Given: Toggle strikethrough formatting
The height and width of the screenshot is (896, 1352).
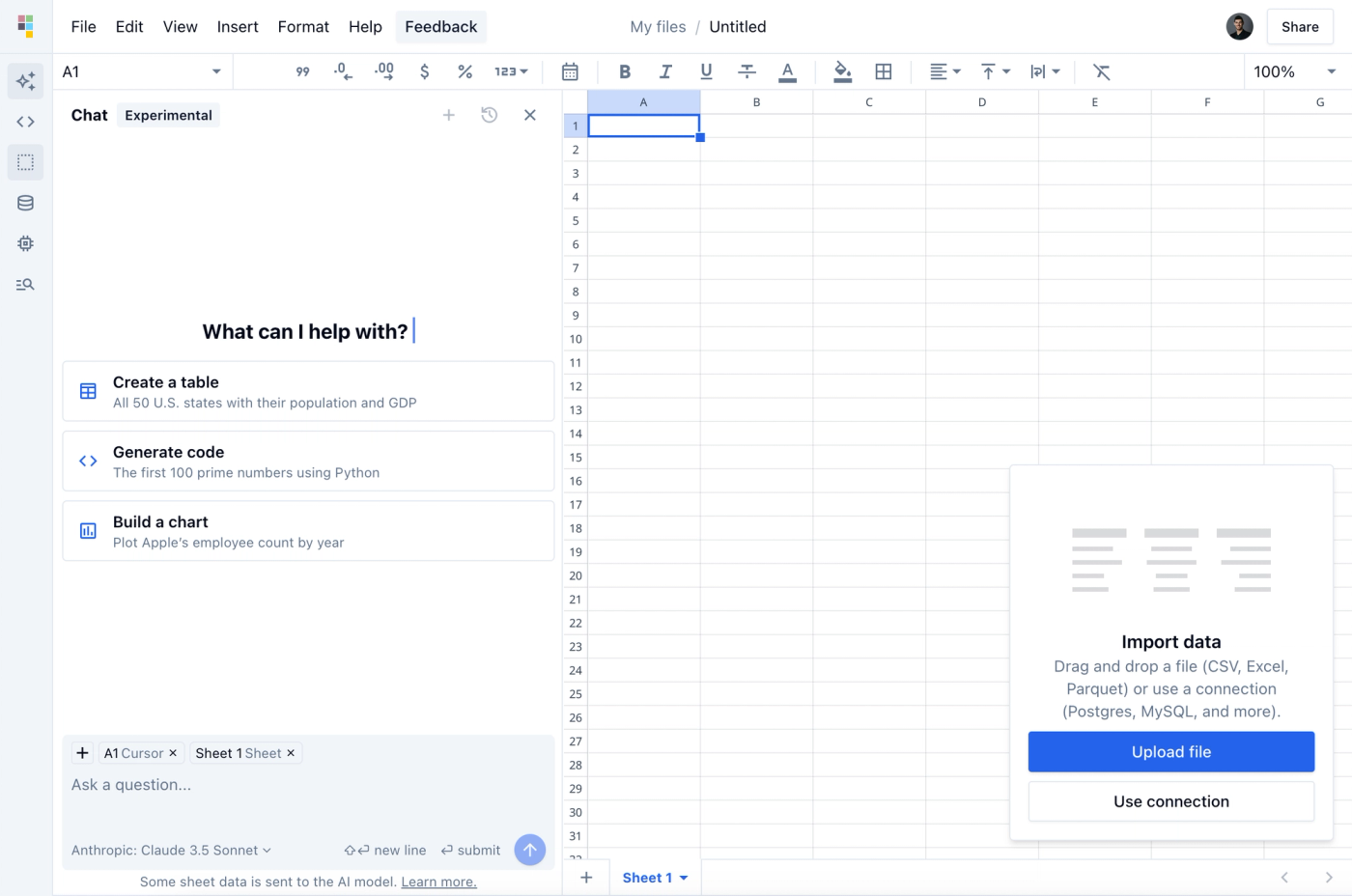Looking at the screenshot, I should (x=746, y=71).
